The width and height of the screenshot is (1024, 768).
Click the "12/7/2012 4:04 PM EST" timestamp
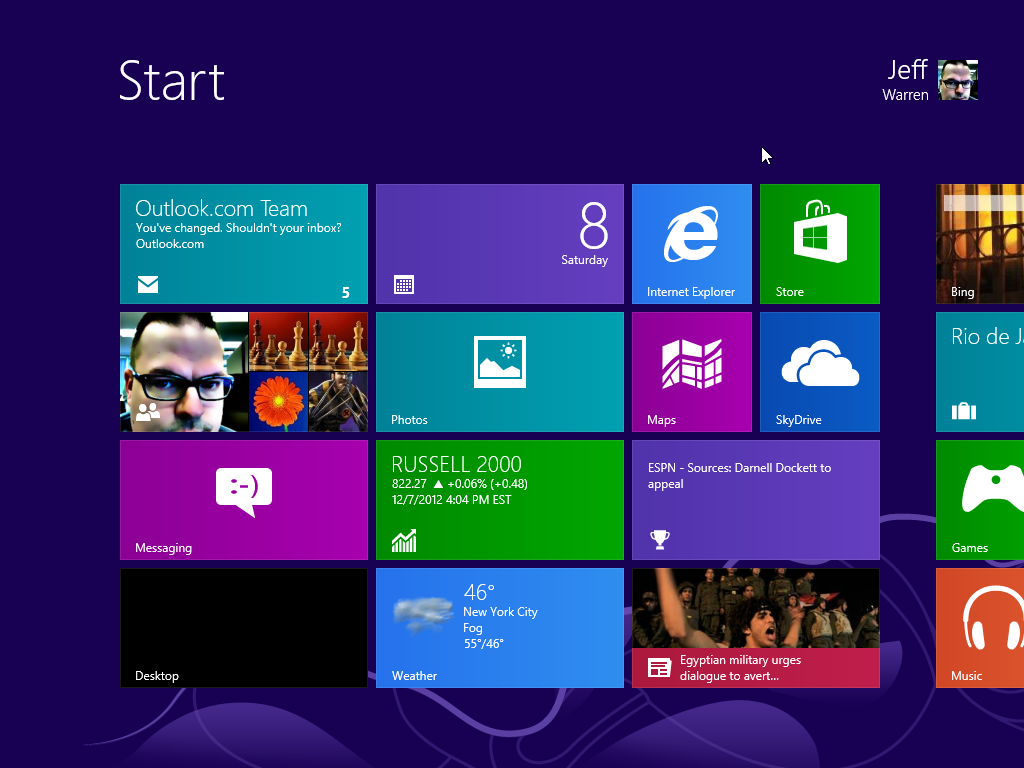pos(451,500)
